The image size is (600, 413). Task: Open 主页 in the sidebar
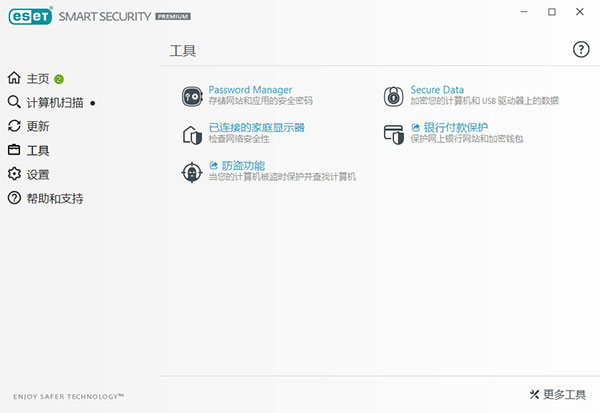[38, 78]
